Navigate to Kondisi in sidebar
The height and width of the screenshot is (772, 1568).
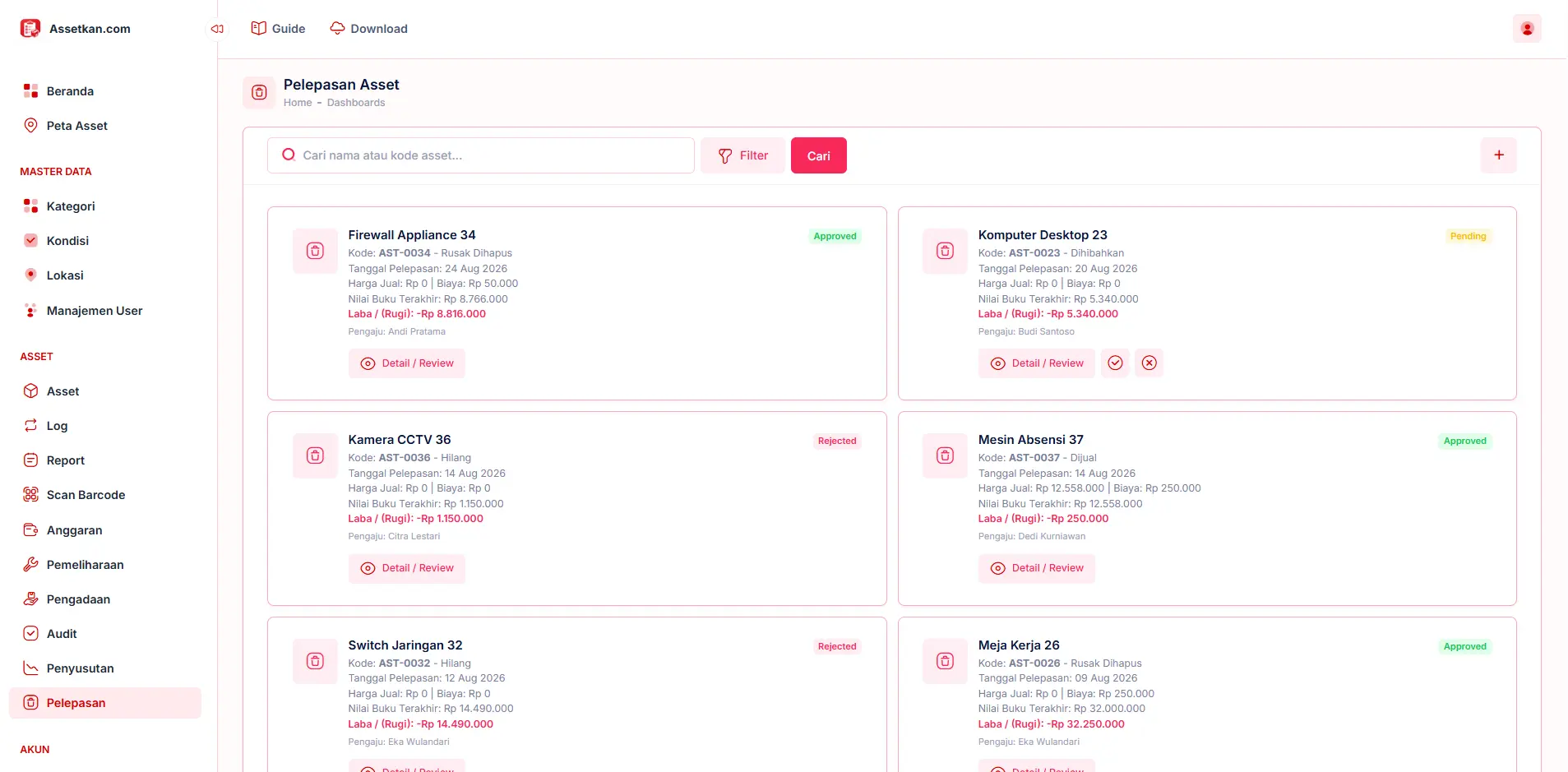pos(105,241)
